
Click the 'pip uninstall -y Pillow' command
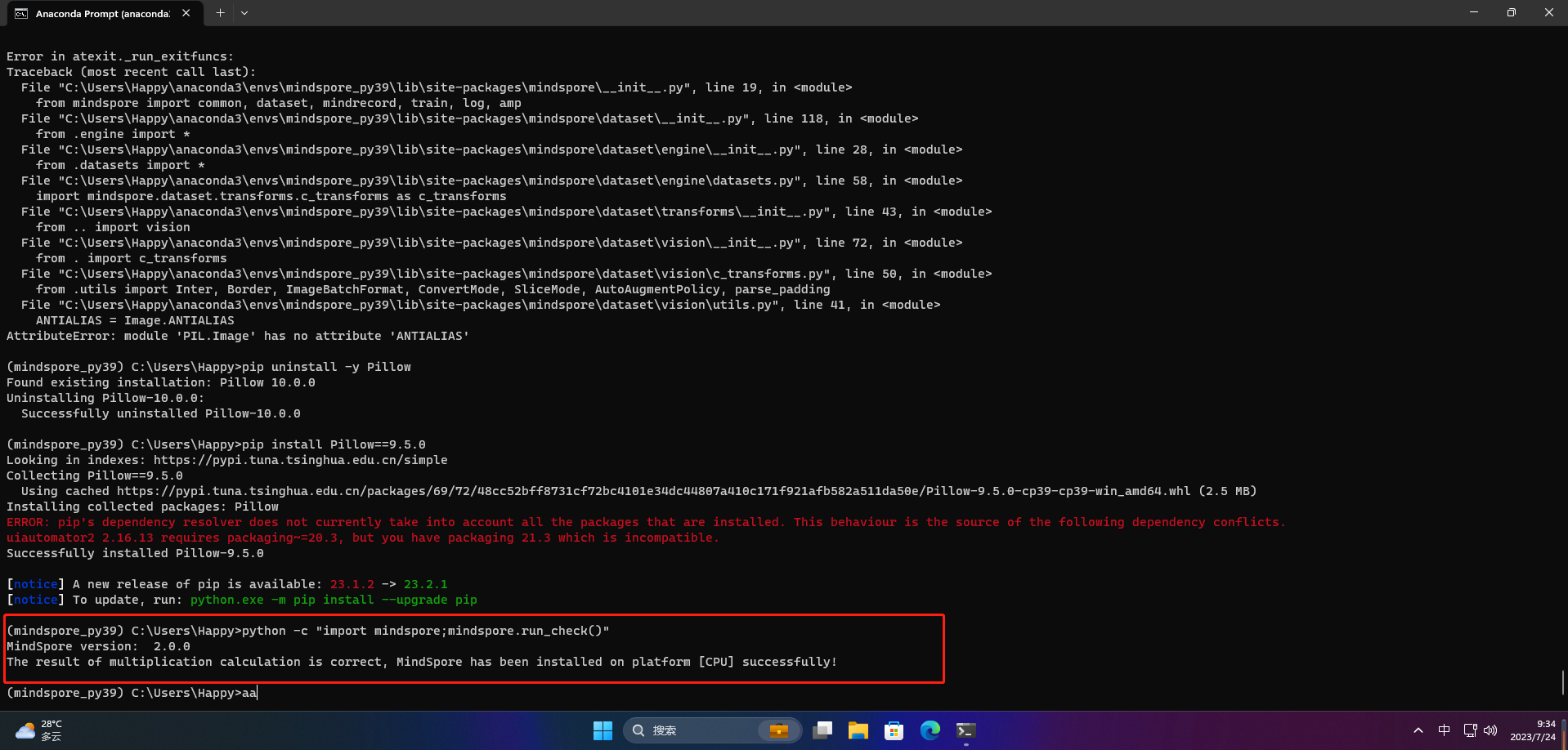(326, 367)
